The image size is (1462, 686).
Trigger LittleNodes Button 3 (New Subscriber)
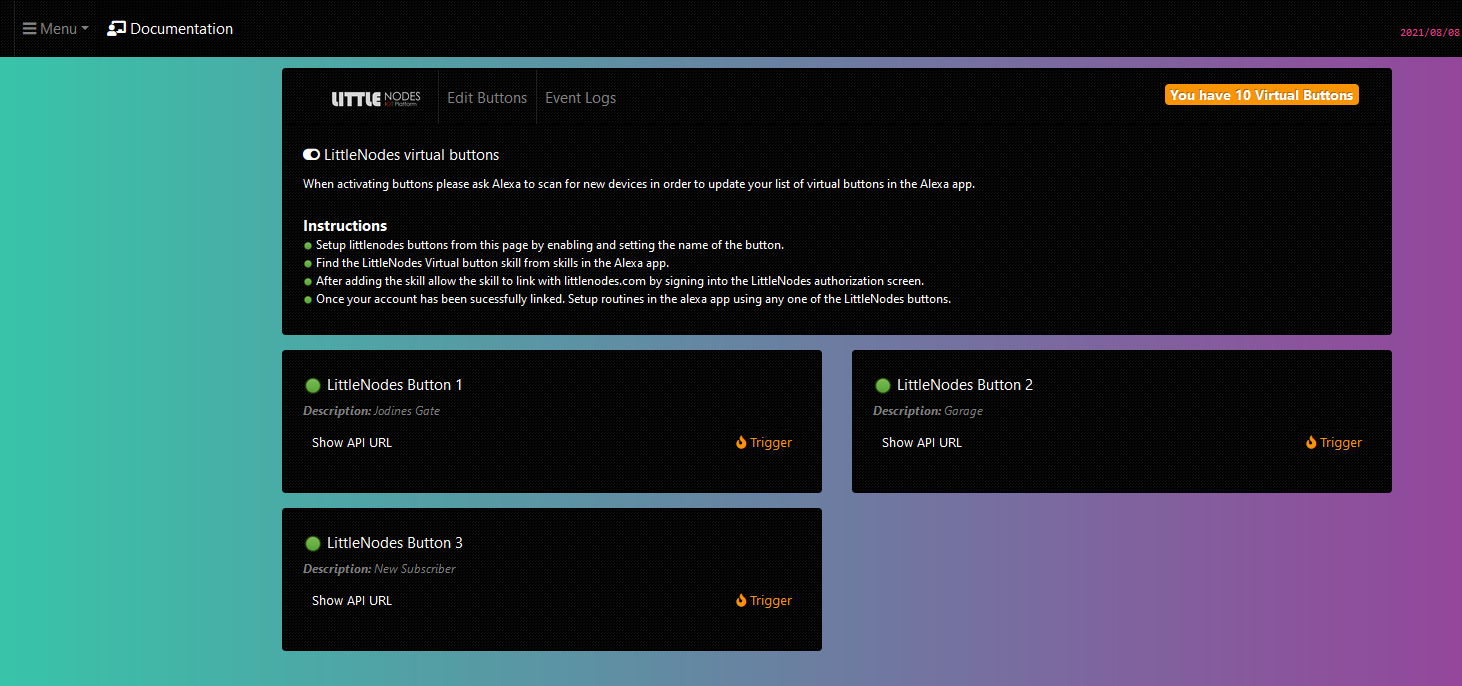tap(764, 600)
